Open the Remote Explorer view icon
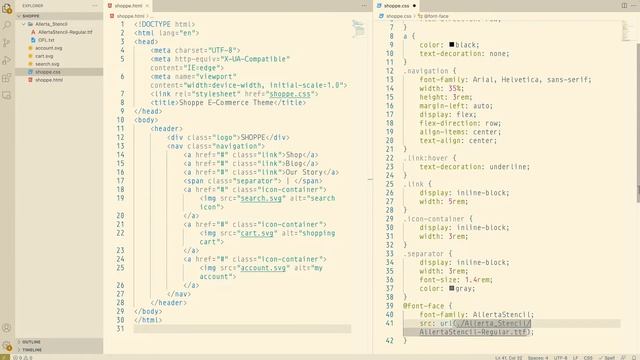Viewport: 640px width, 360px height. [x=7, y=95]
